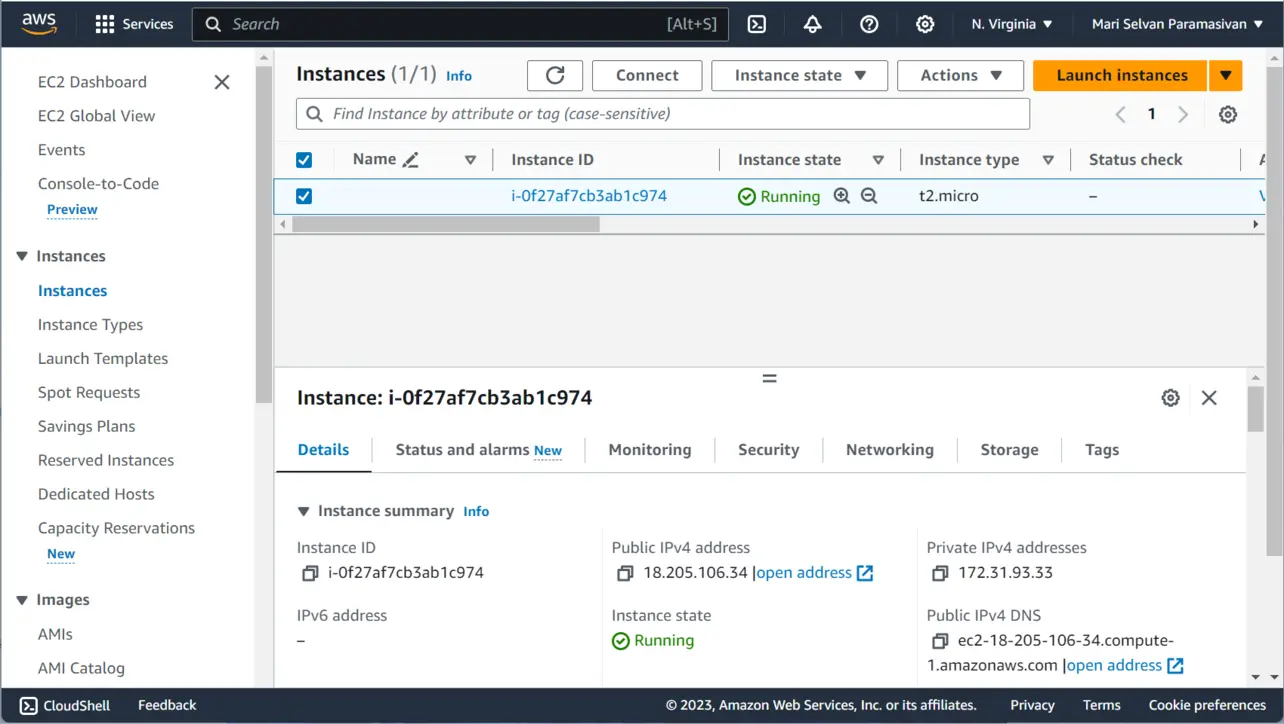Switch to the Storage tab

pos(1009,450)
